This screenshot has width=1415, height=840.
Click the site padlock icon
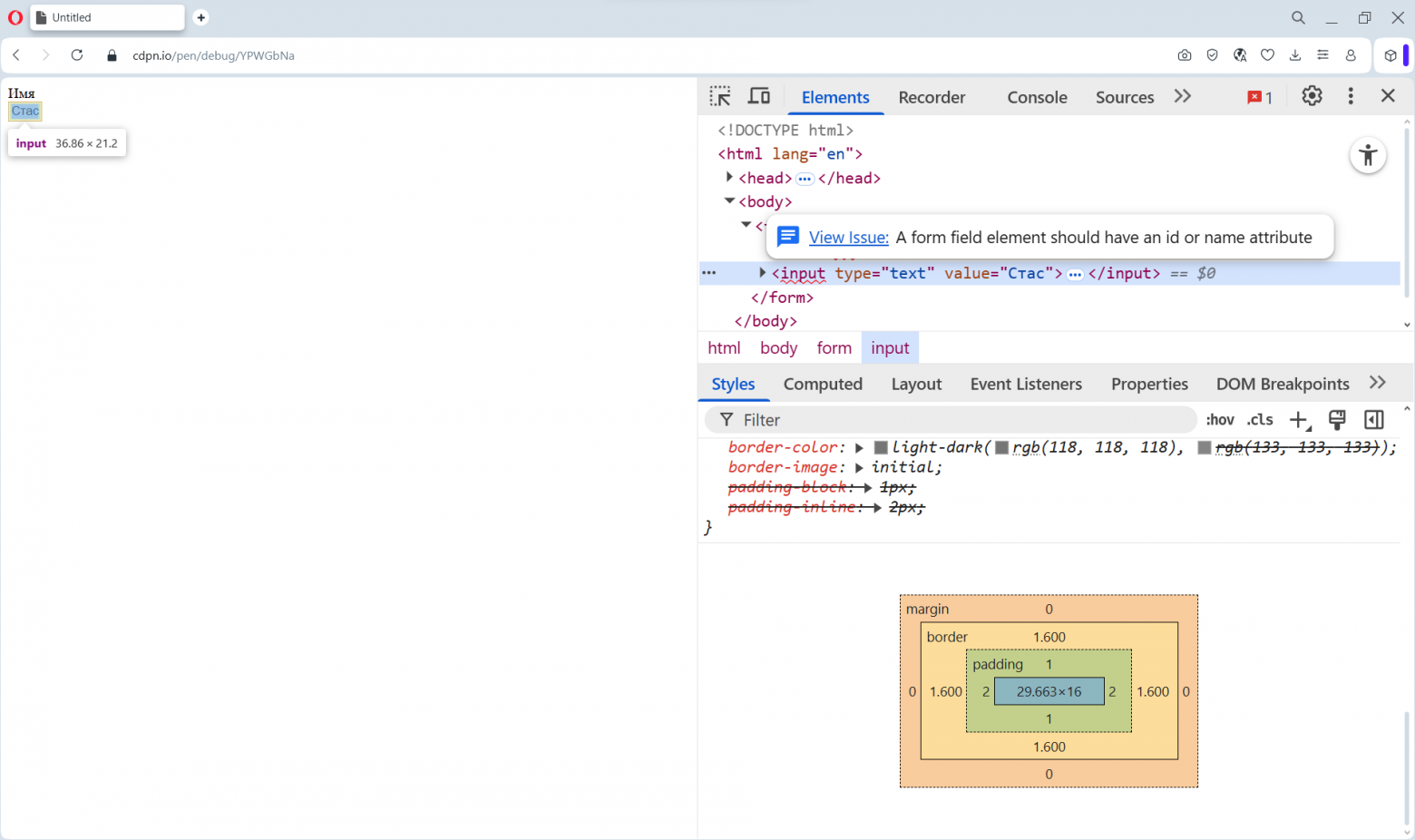tap(112, 55)
